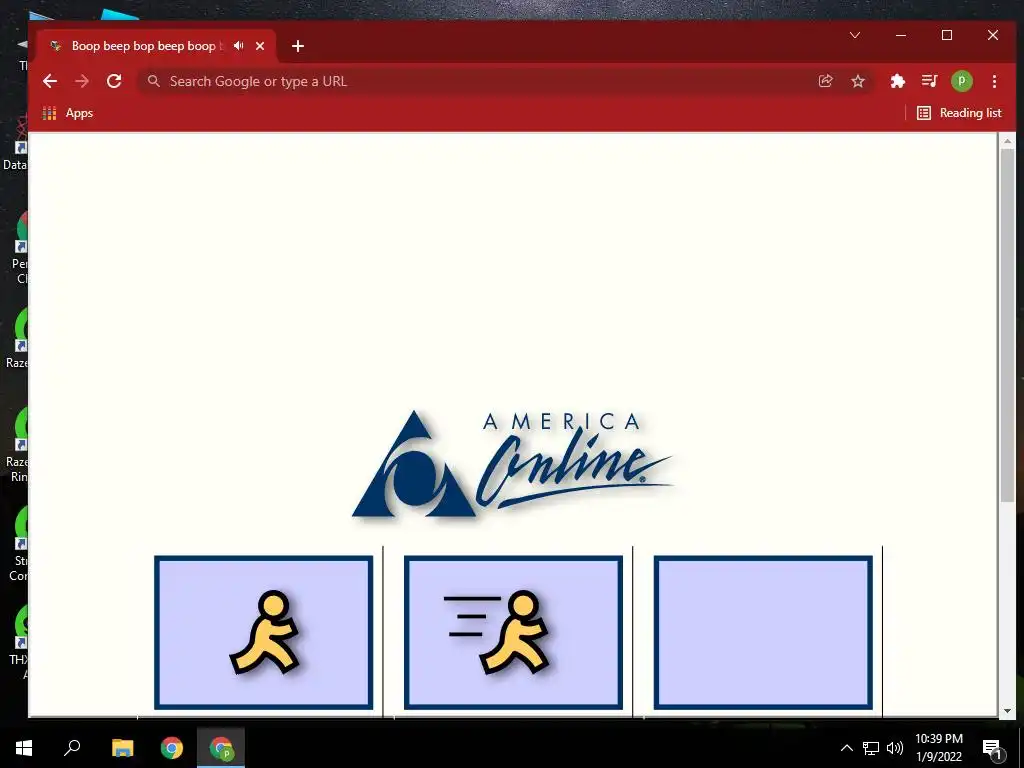Close the Boop beep bop tab
This screenshot has height=768, width=1024.
click(x=260, y=46)
